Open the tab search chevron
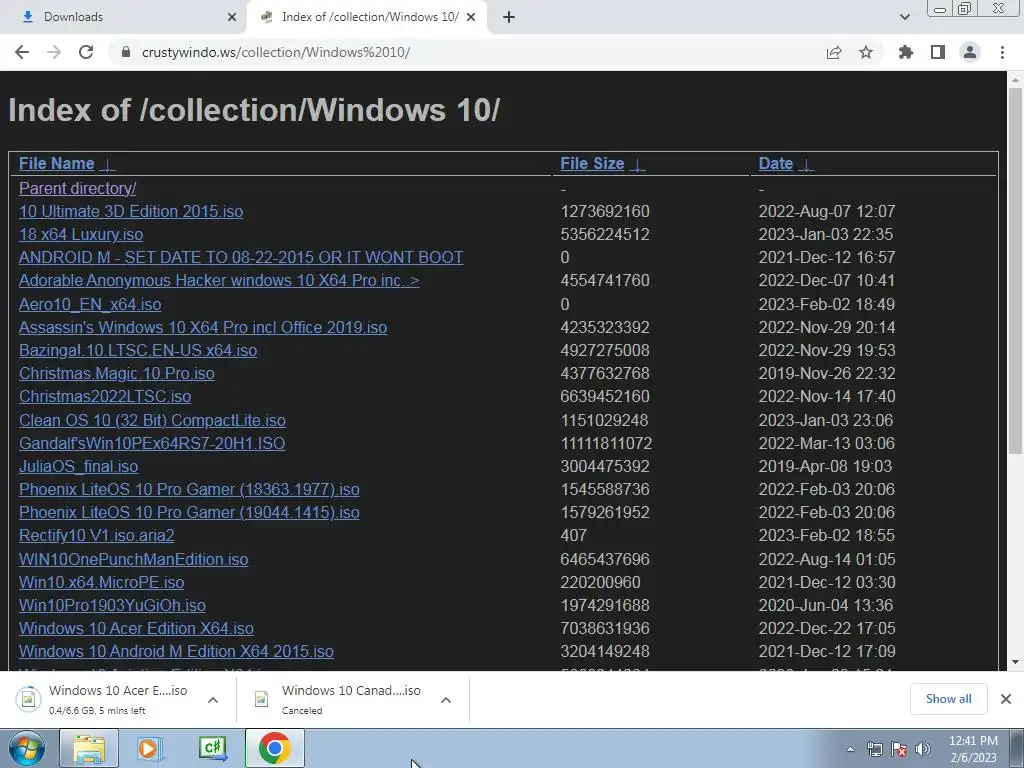Image resolution: width=1024 pixels, height=768 pixels. 904,17
